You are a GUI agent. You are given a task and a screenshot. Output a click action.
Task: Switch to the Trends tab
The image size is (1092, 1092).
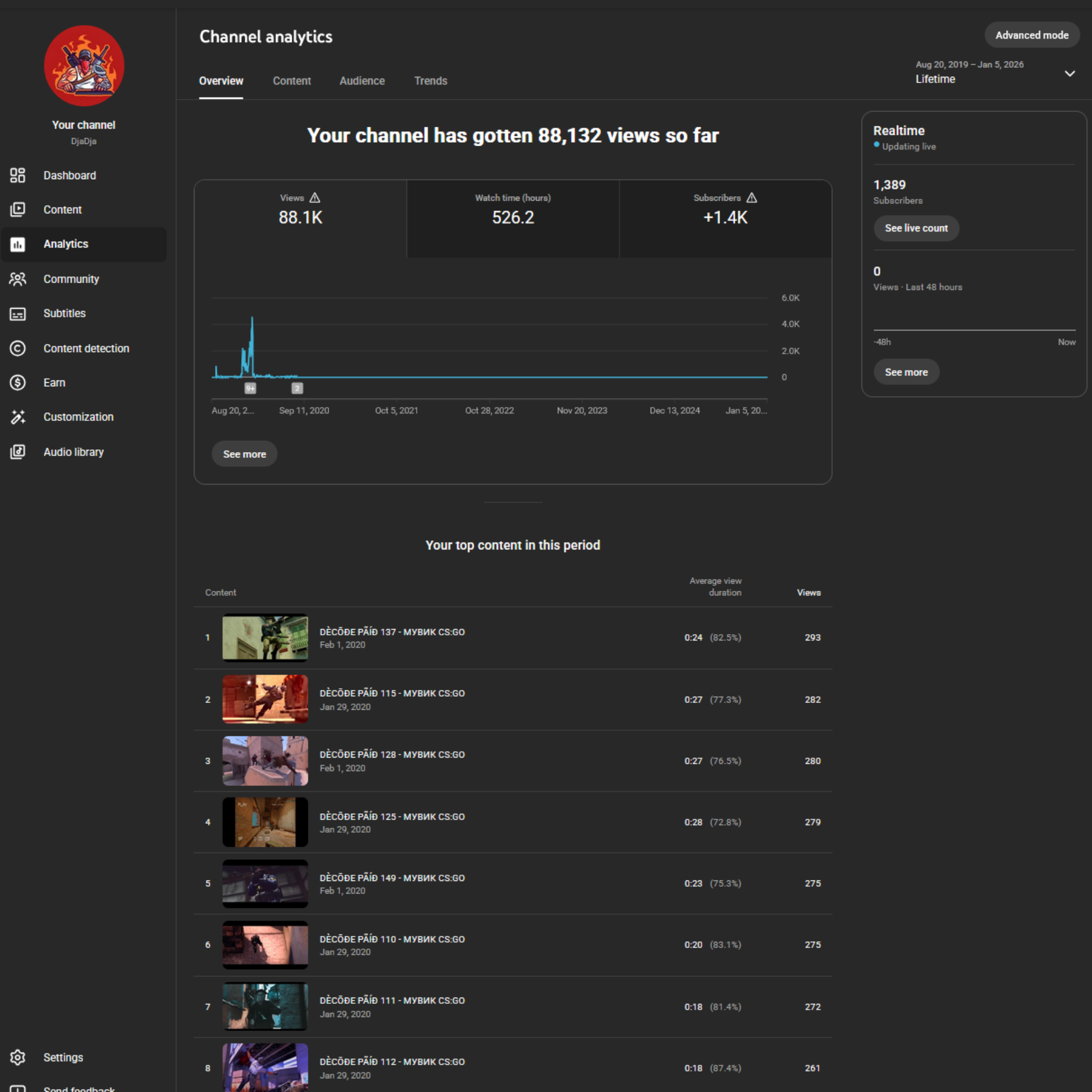pyautogui.click(x=431, y=81)
